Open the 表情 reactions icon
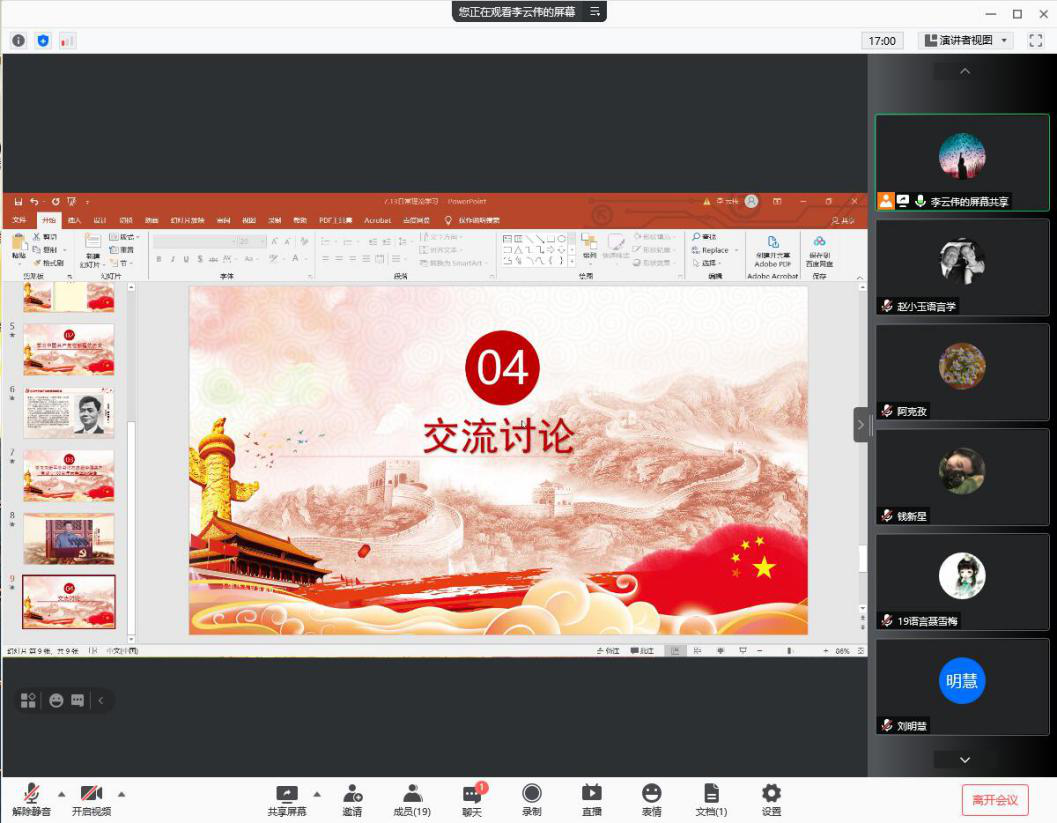 pyautogui.click(x=651, y=800)
